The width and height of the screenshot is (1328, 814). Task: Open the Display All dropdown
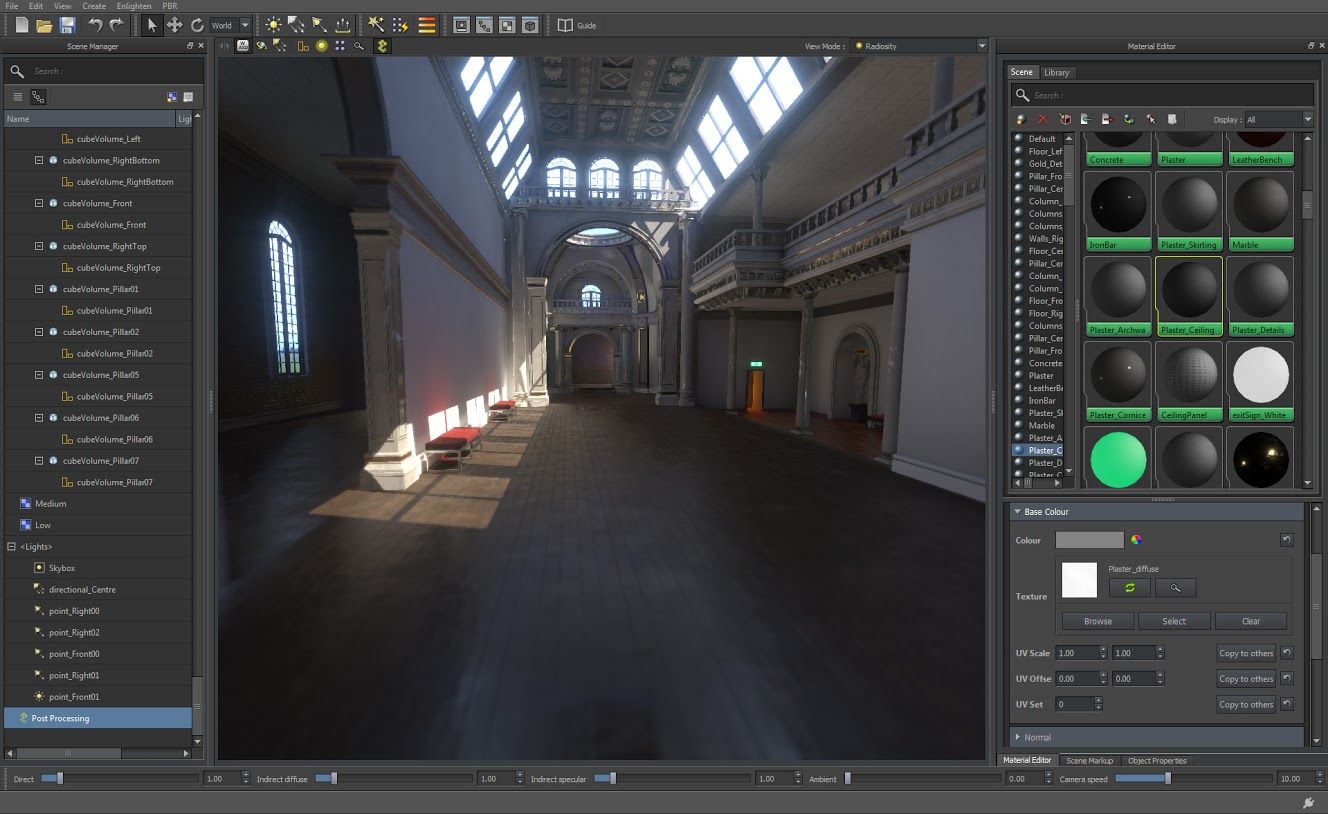pyautogui.click(x=1278, y=119)
